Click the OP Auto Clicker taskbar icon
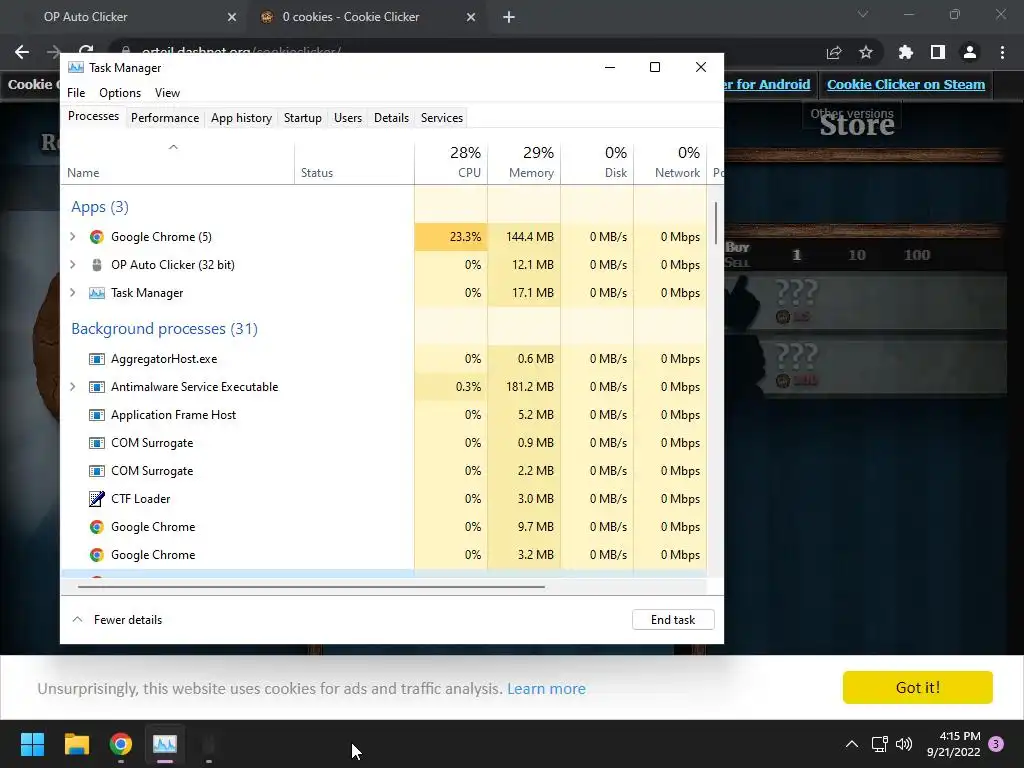Viewport: 1024px width, 768px height. 209,744
